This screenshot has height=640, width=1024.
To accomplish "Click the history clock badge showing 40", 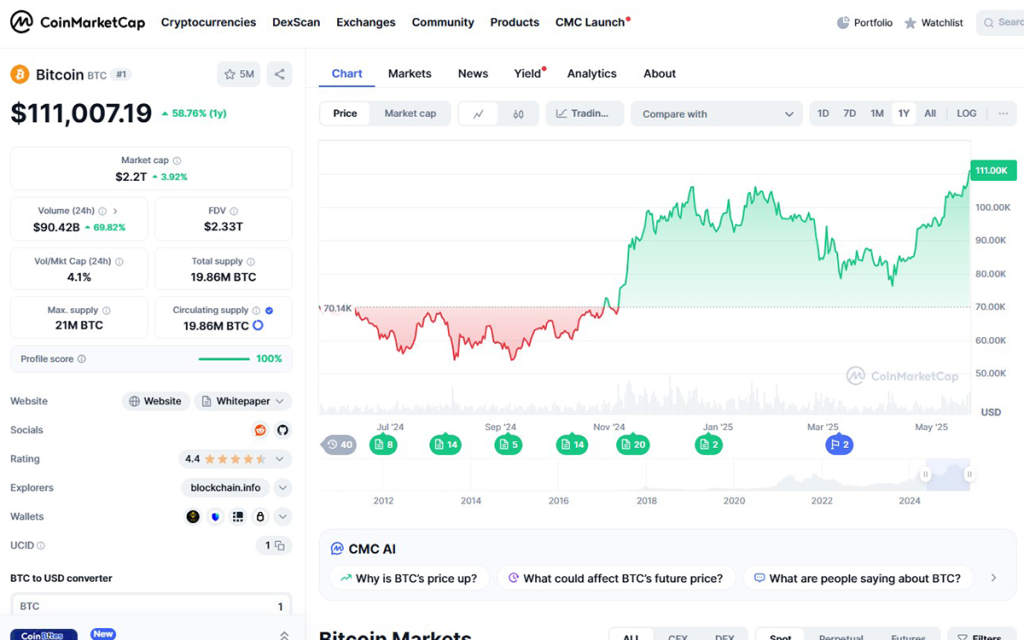I will (x=340, y=445).
